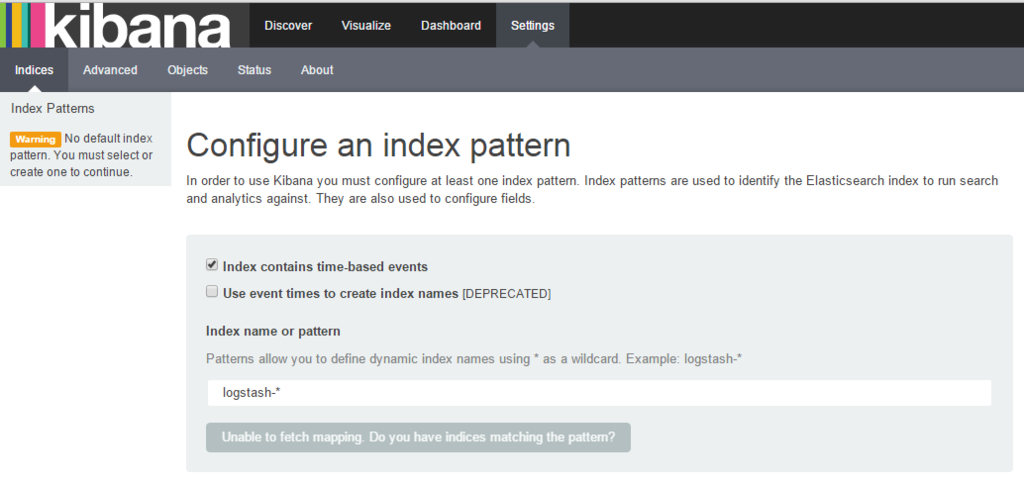The height and width of the screenshot is (487, 1024).
Task: Focus the index name or pattern field
Action: [600, 393]
